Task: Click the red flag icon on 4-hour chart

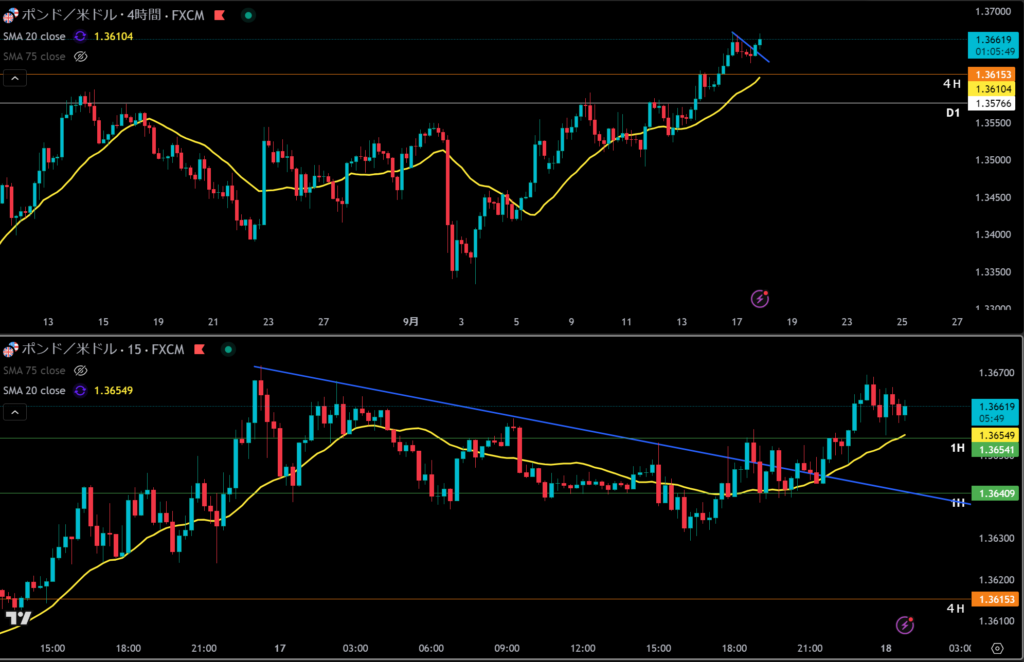Action: (x=218, y=16)
